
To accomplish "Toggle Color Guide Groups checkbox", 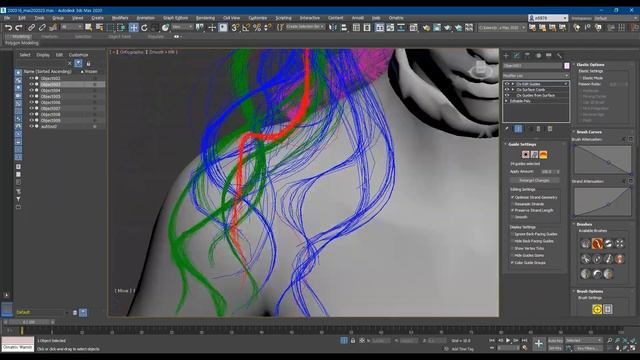I will pyautogui.click(x=513, y=263).
